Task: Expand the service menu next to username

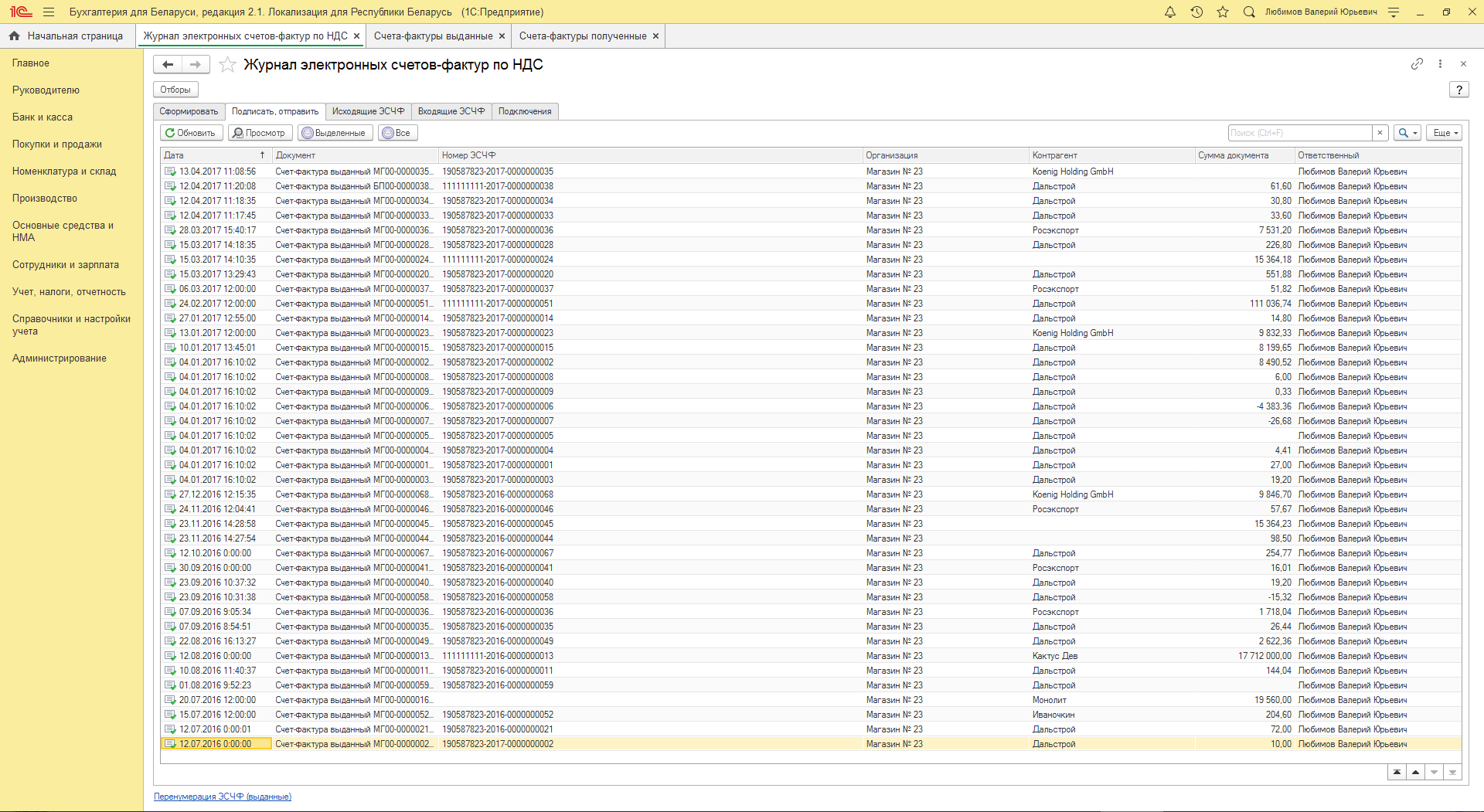Action: [x=1394, y=12]
